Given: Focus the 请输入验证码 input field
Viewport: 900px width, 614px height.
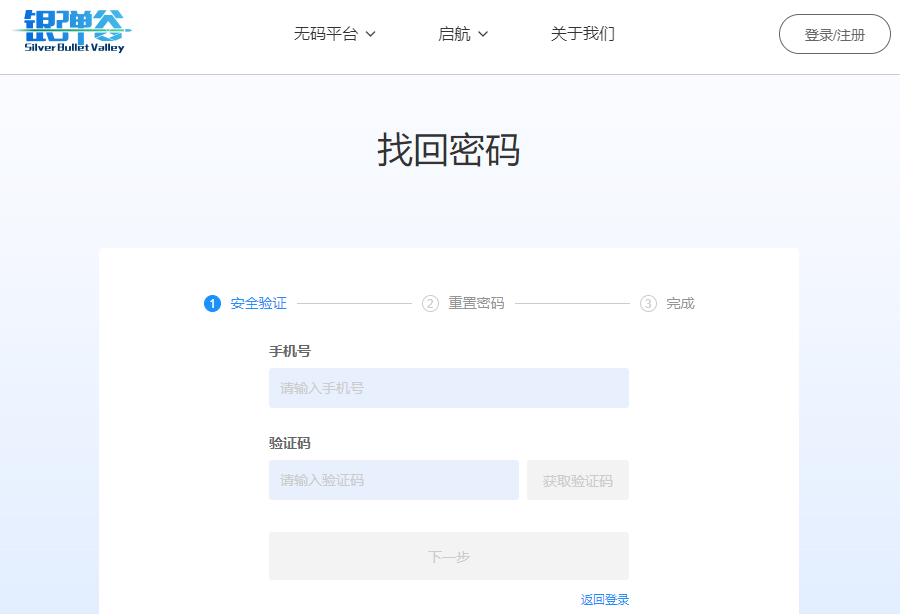Looking at the screenshot, I should pyautogui.click(x=393, y=480).
